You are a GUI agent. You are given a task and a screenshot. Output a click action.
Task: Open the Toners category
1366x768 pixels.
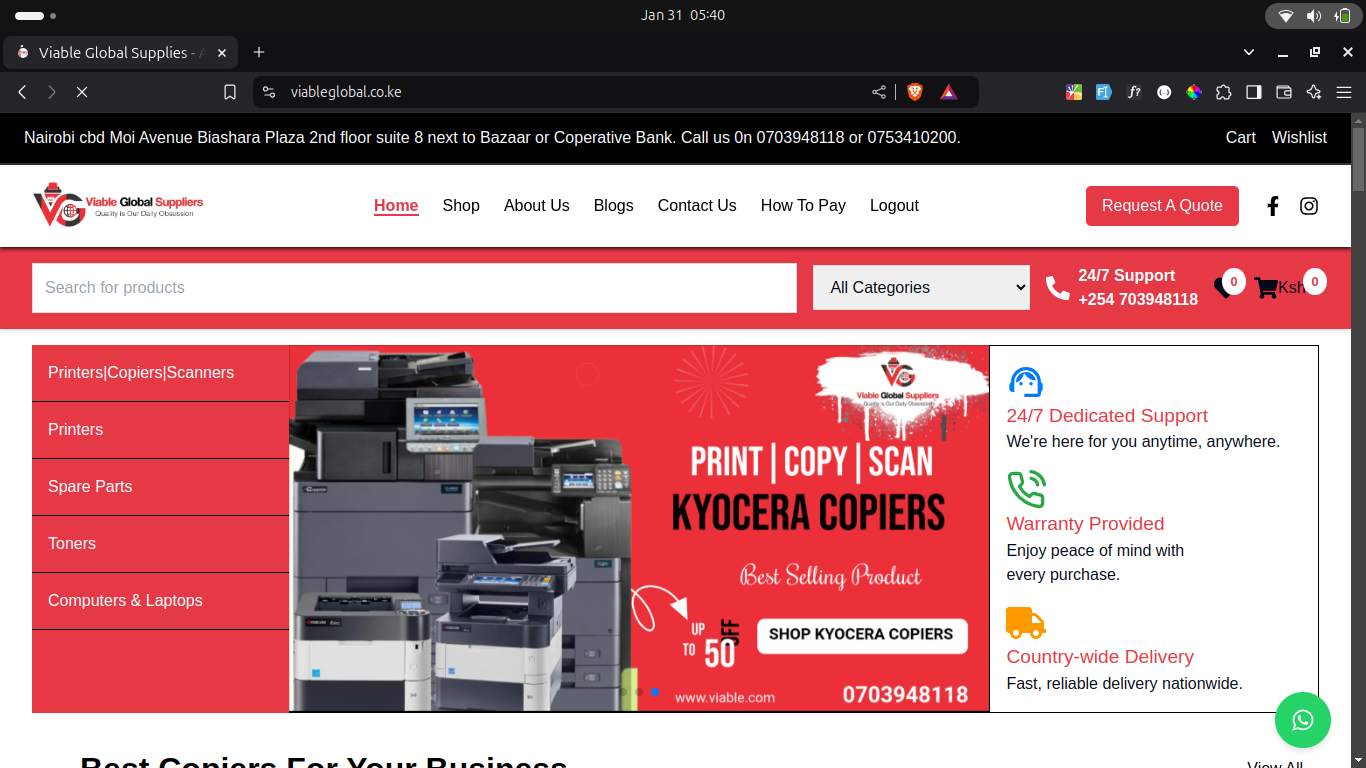click(x=160, y=544)
